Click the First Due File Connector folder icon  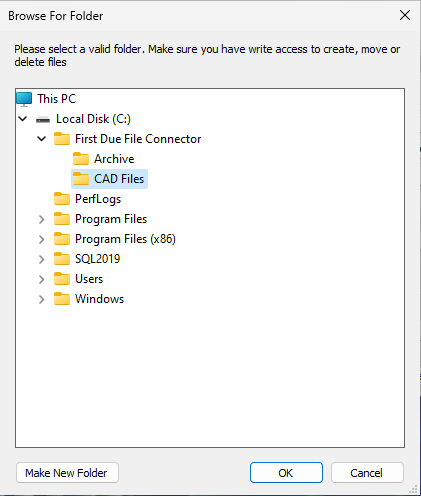[62, 139]
